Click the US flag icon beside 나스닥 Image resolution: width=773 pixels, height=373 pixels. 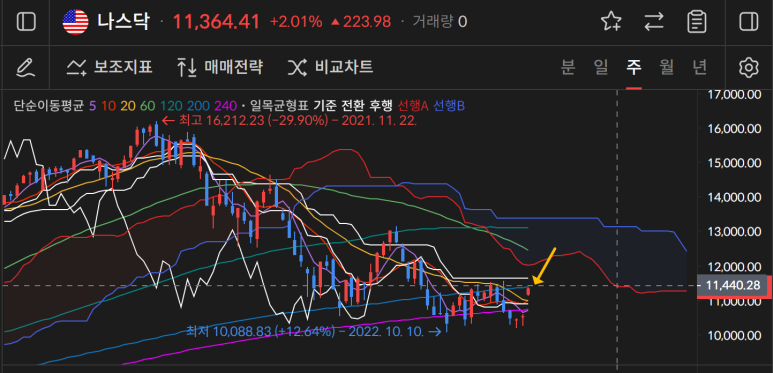click(75, 22)
